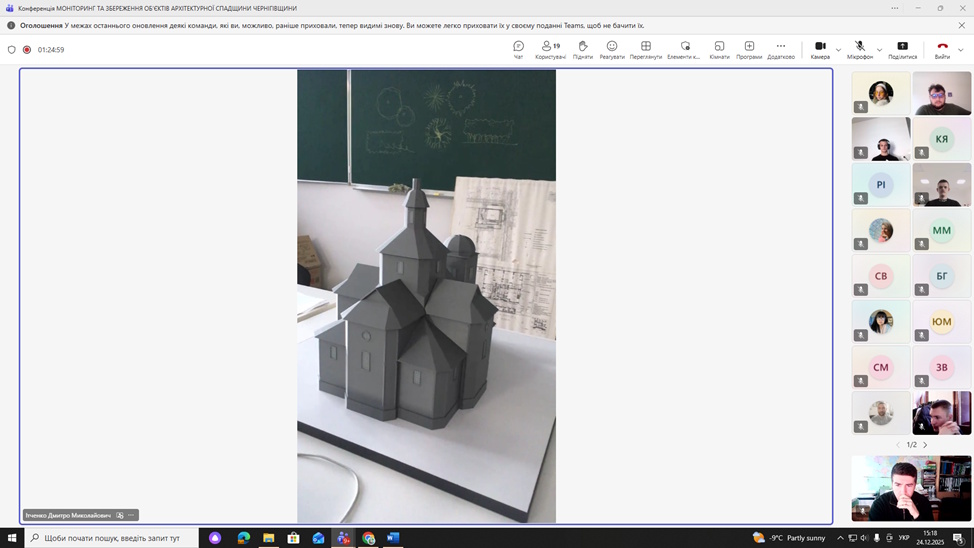The height and width of the screenshot is (548, 974).
Task: Go to next page of participants
Action: [925, 445]
